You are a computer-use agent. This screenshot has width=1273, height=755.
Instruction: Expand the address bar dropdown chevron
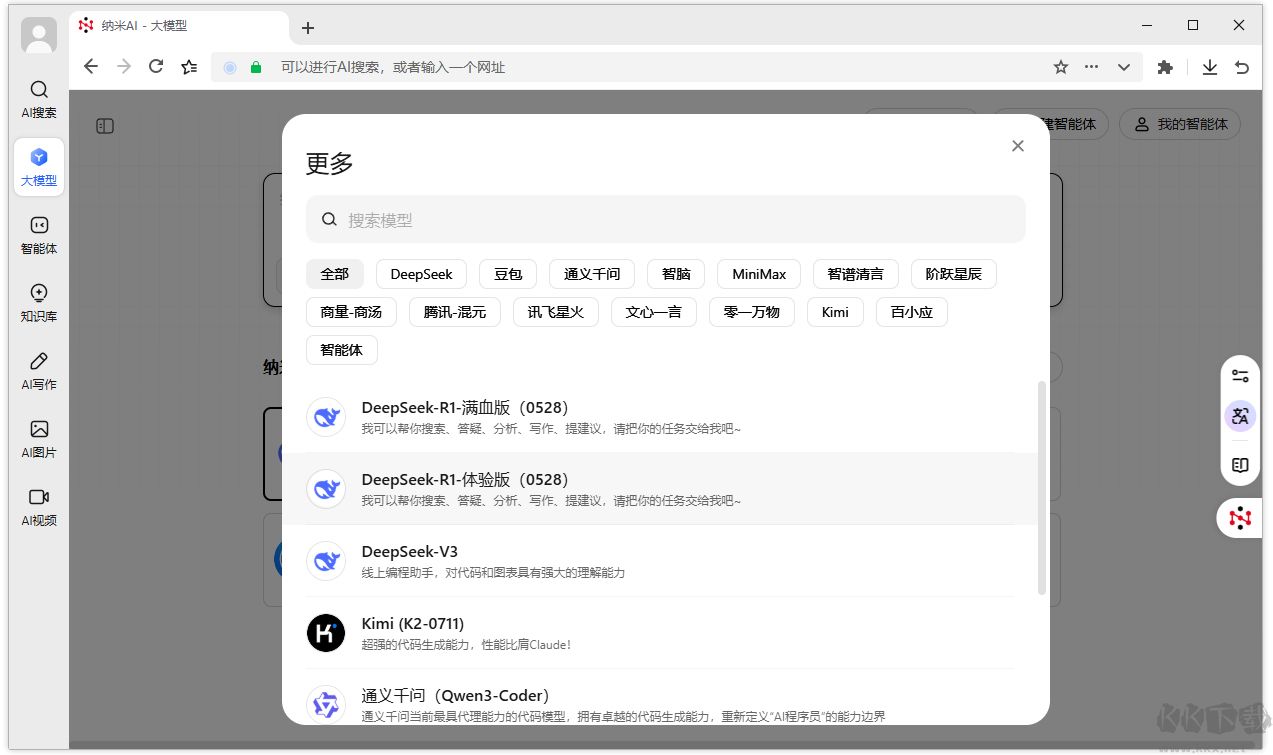[x=1124, y=66]
